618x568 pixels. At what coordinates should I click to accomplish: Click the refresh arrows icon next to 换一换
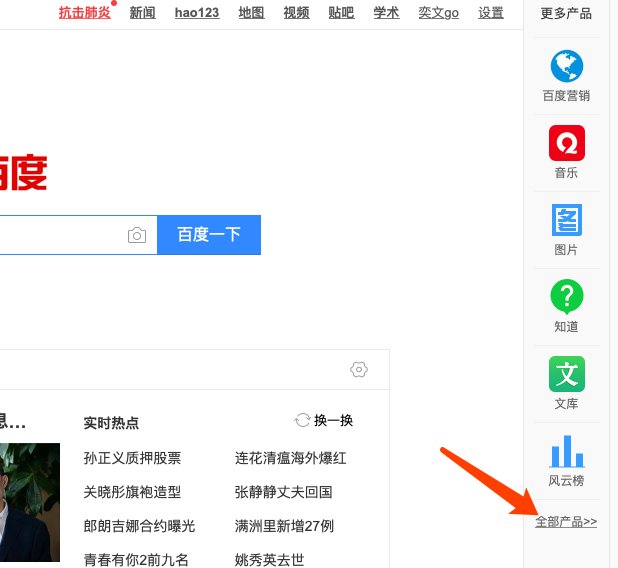point(302,420)
